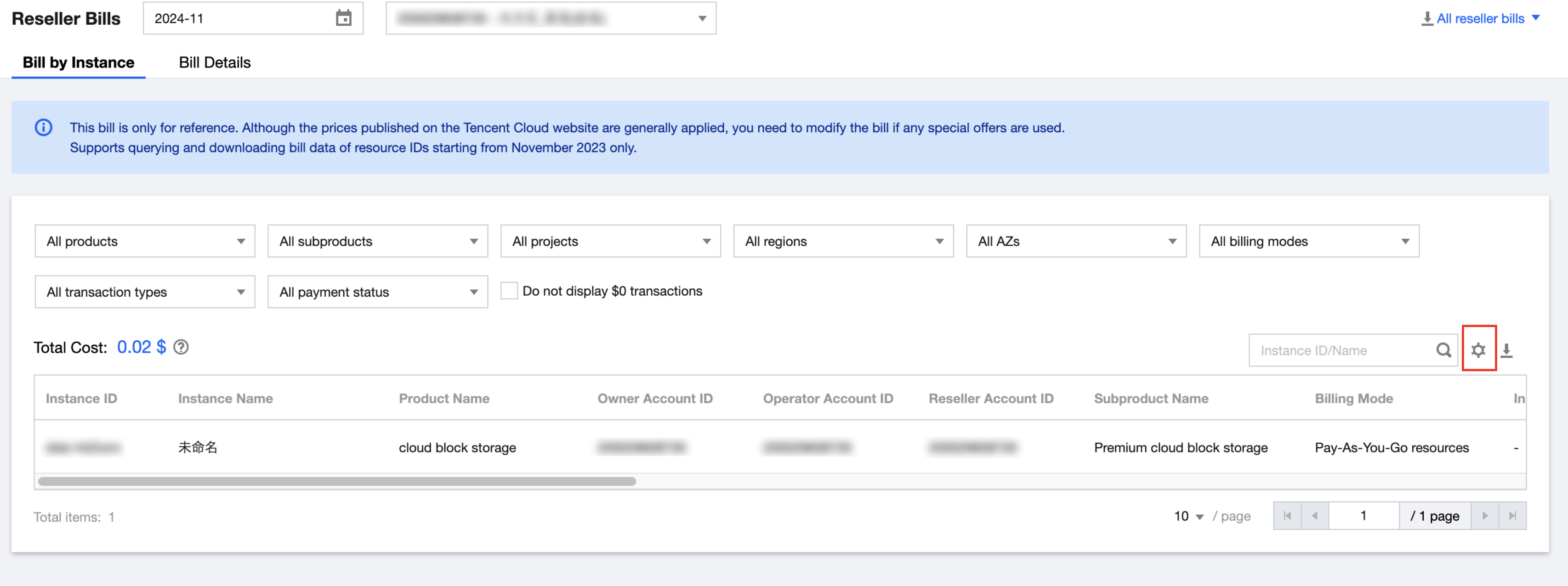Expand the All payment status dropdown
The height and width of the screenshot is (586, 1568).
tap(377, 292)
